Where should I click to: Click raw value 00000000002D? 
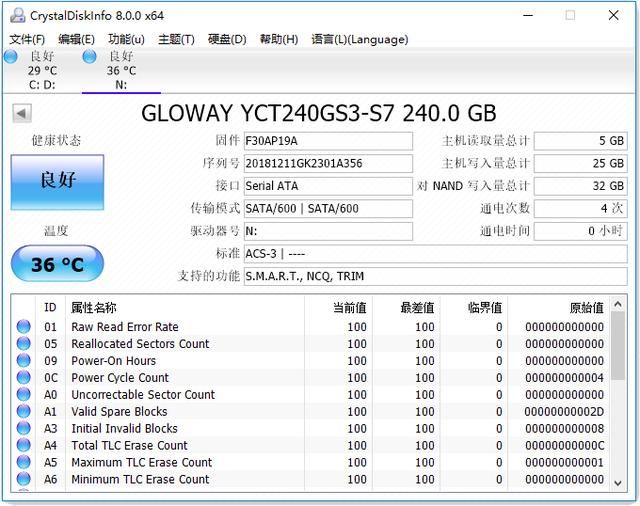coord(564,411)
